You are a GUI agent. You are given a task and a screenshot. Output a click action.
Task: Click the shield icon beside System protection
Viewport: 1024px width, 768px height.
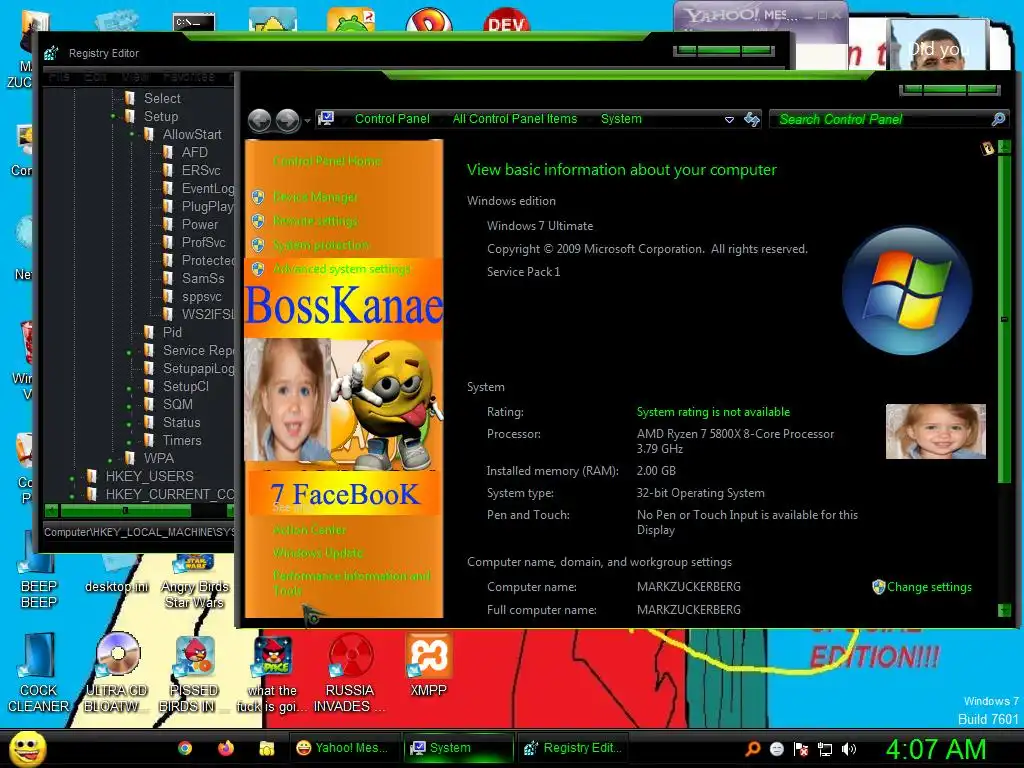[258, 245]
